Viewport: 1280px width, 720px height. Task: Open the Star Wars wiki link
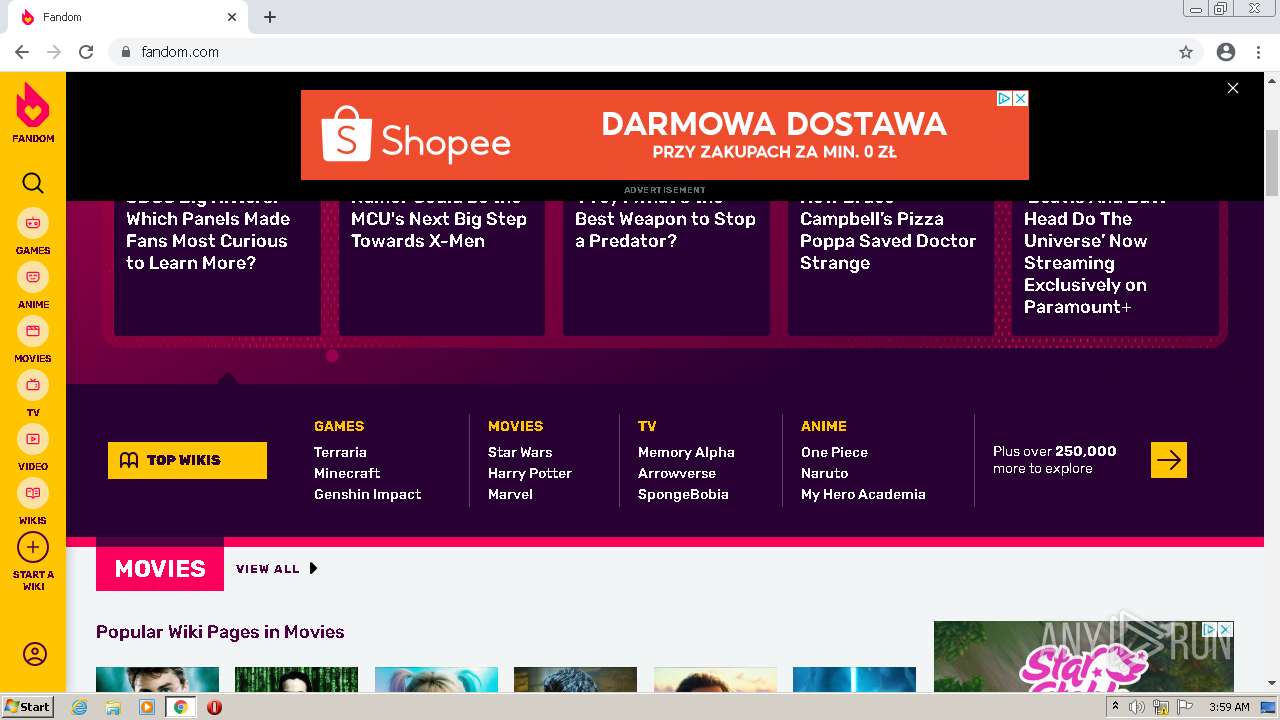point(520,452)
